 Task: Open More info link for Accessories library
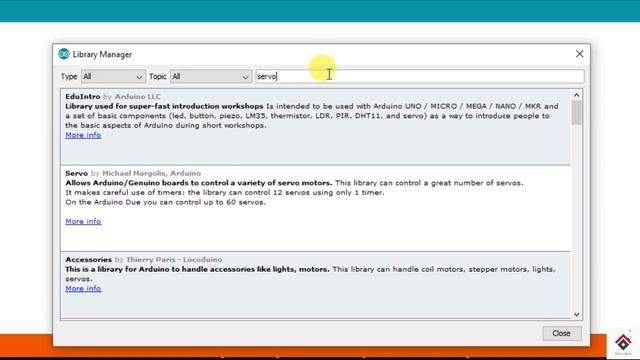83,289
